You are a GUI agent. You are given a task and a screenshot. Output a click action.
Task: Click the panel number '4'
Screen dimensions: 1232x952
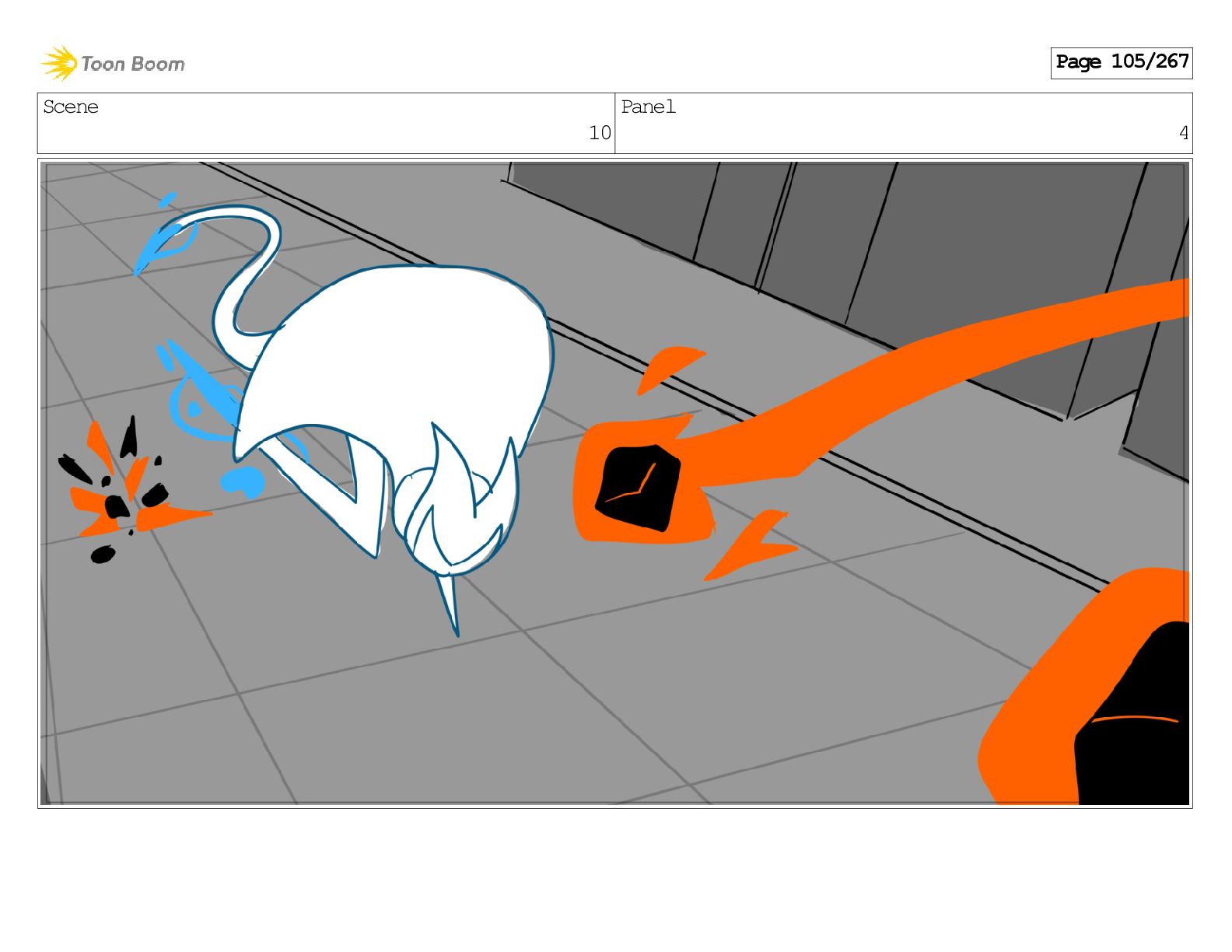1184,133
